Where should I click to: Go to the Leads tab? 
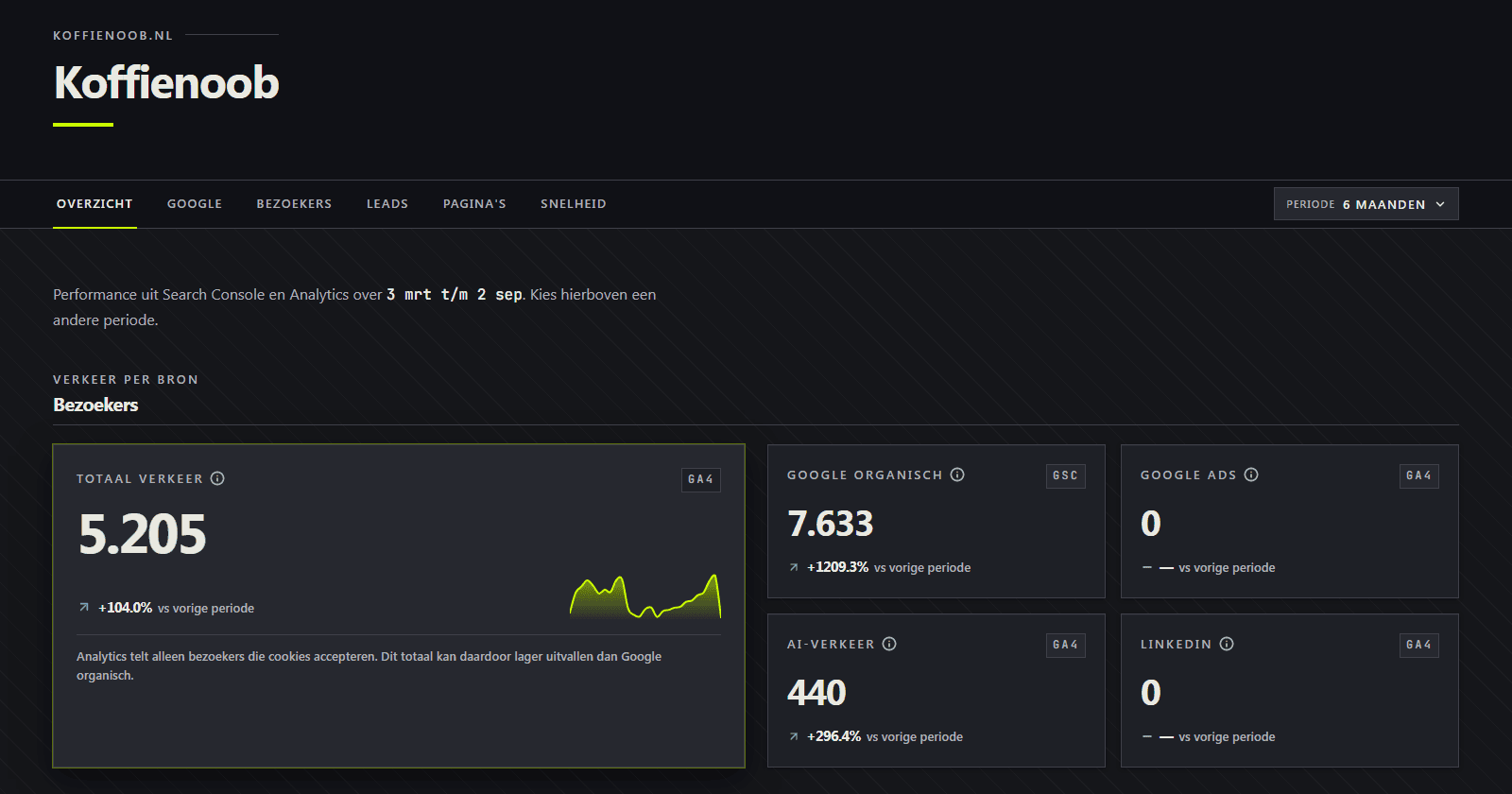pos(387,203)
